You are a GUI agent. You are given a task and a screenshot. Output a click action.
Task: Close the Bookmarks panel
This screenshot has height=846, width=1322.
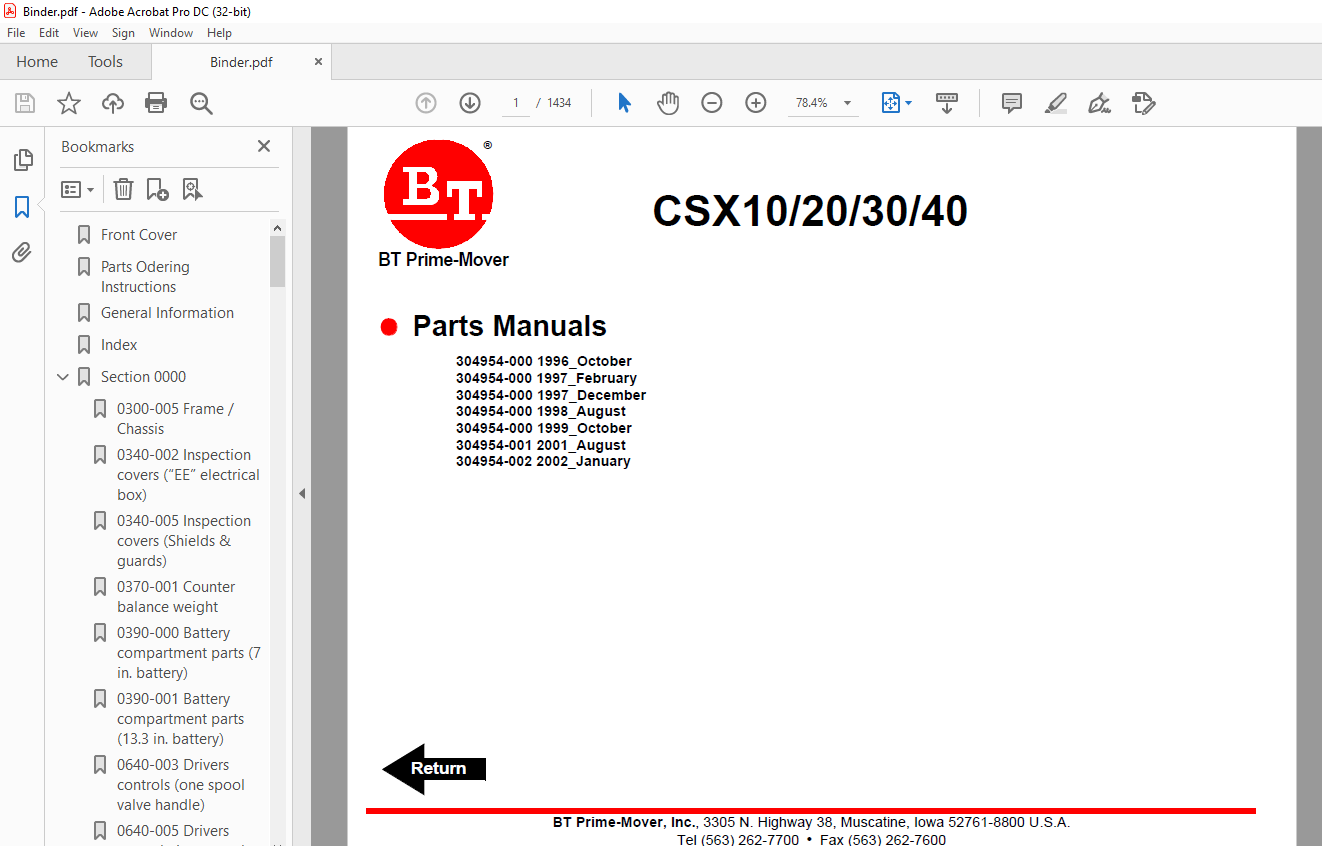pyautogui.click(x=264, y=146)
